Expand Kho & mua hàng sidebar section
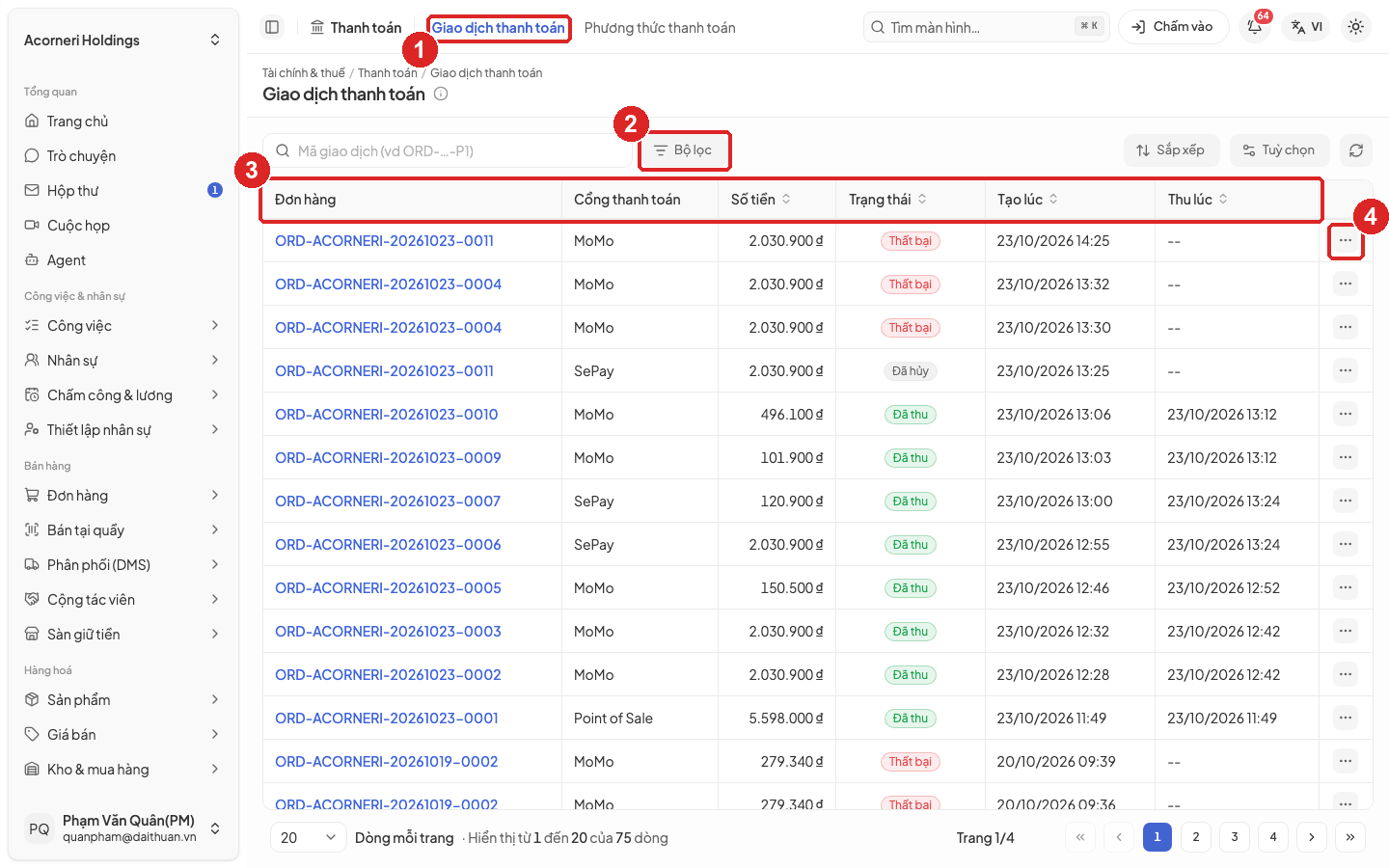 123,770
